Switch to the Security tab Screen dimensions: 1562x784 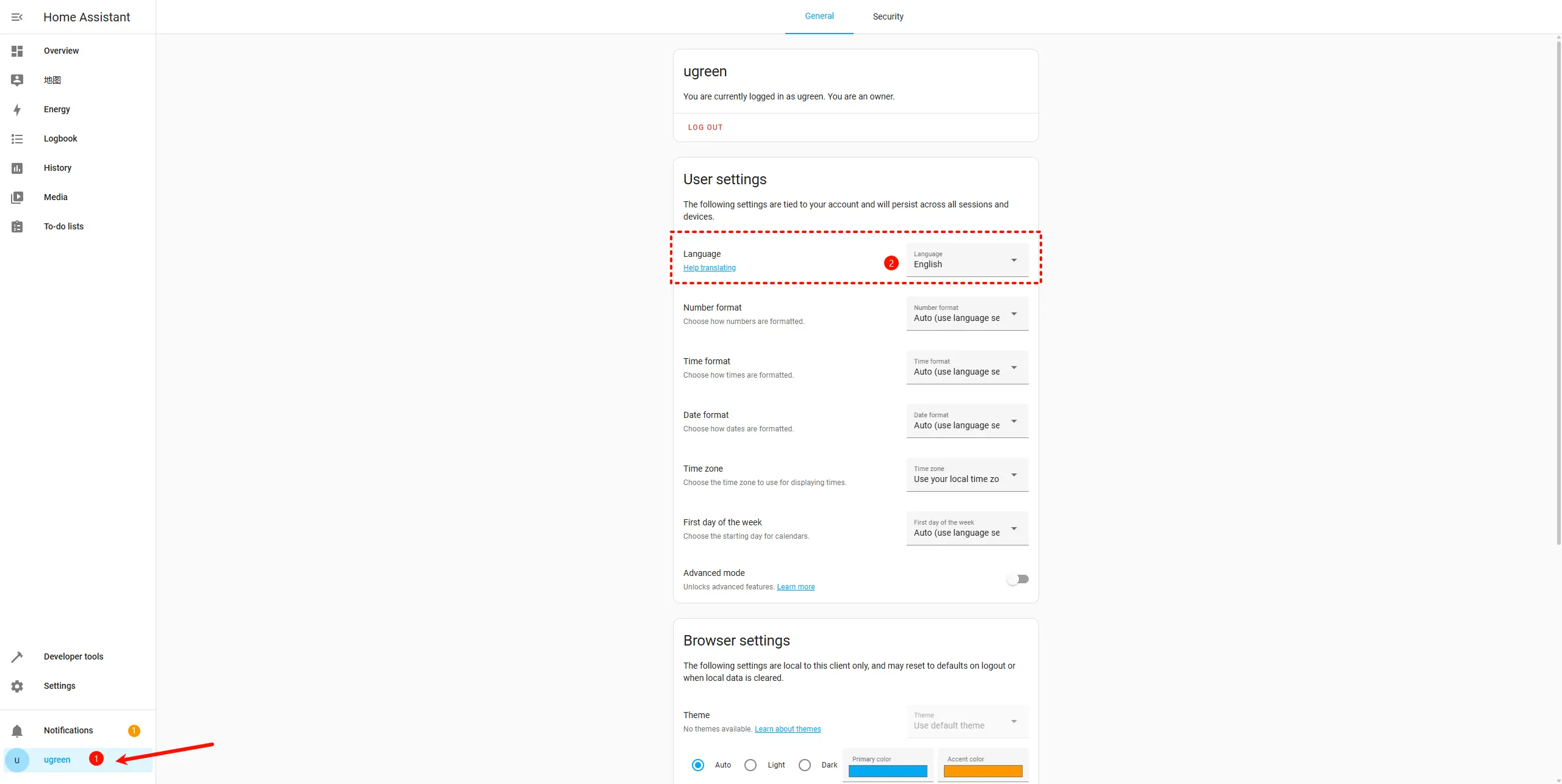pos(888,17)
